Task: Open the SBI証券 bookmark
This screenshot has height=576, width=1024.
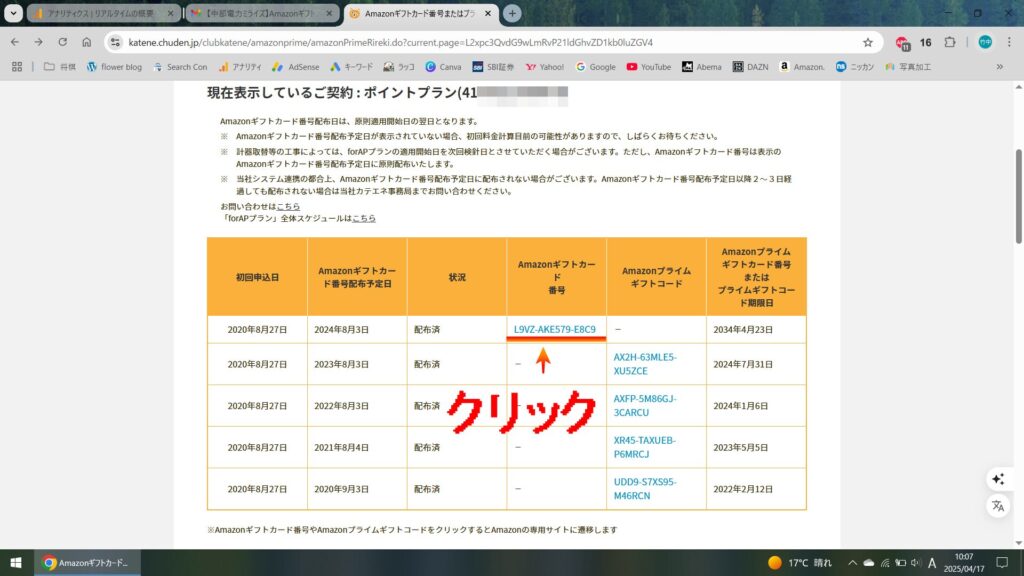Action: (493, 67)
